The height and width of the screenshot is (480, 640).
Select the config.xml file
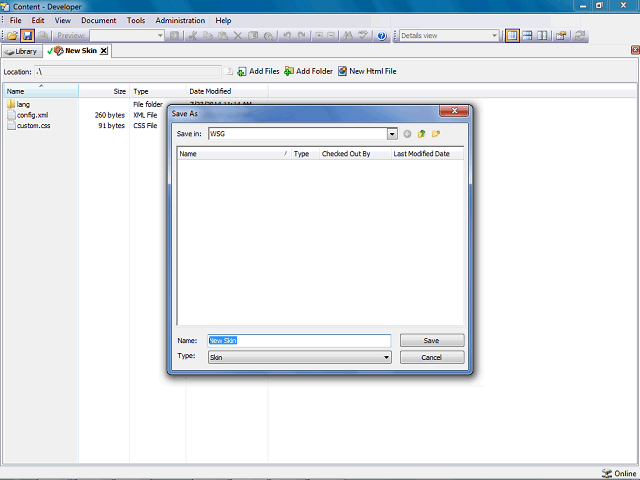coord(32,115)
